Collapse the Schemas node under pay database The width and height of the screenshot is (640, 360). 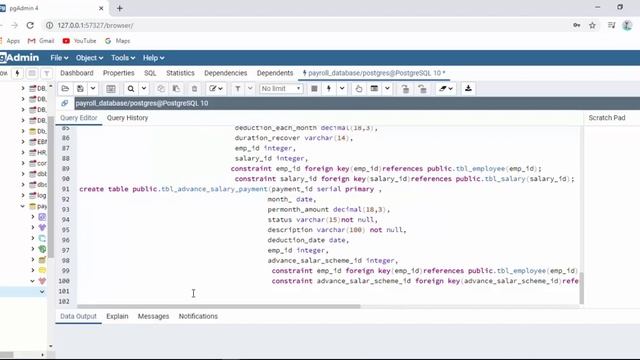[33, 281]
